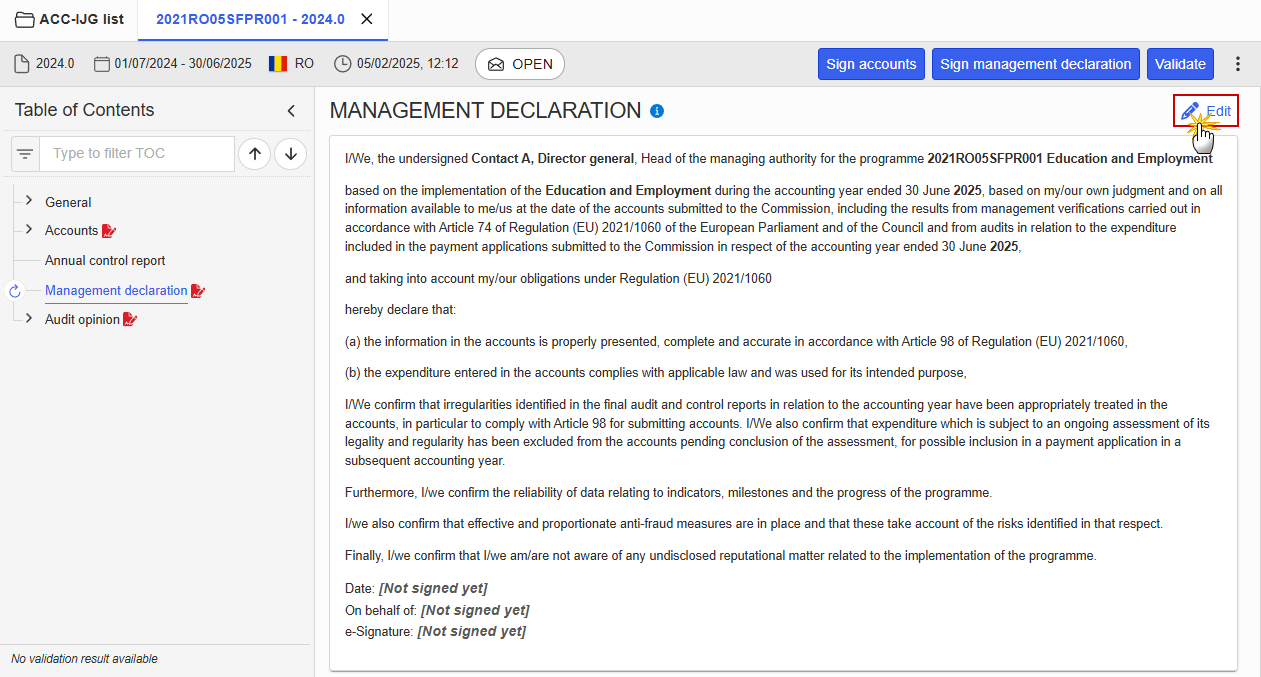
Task: Collapse the Table of Contents panel
Action: click(291, 111)
